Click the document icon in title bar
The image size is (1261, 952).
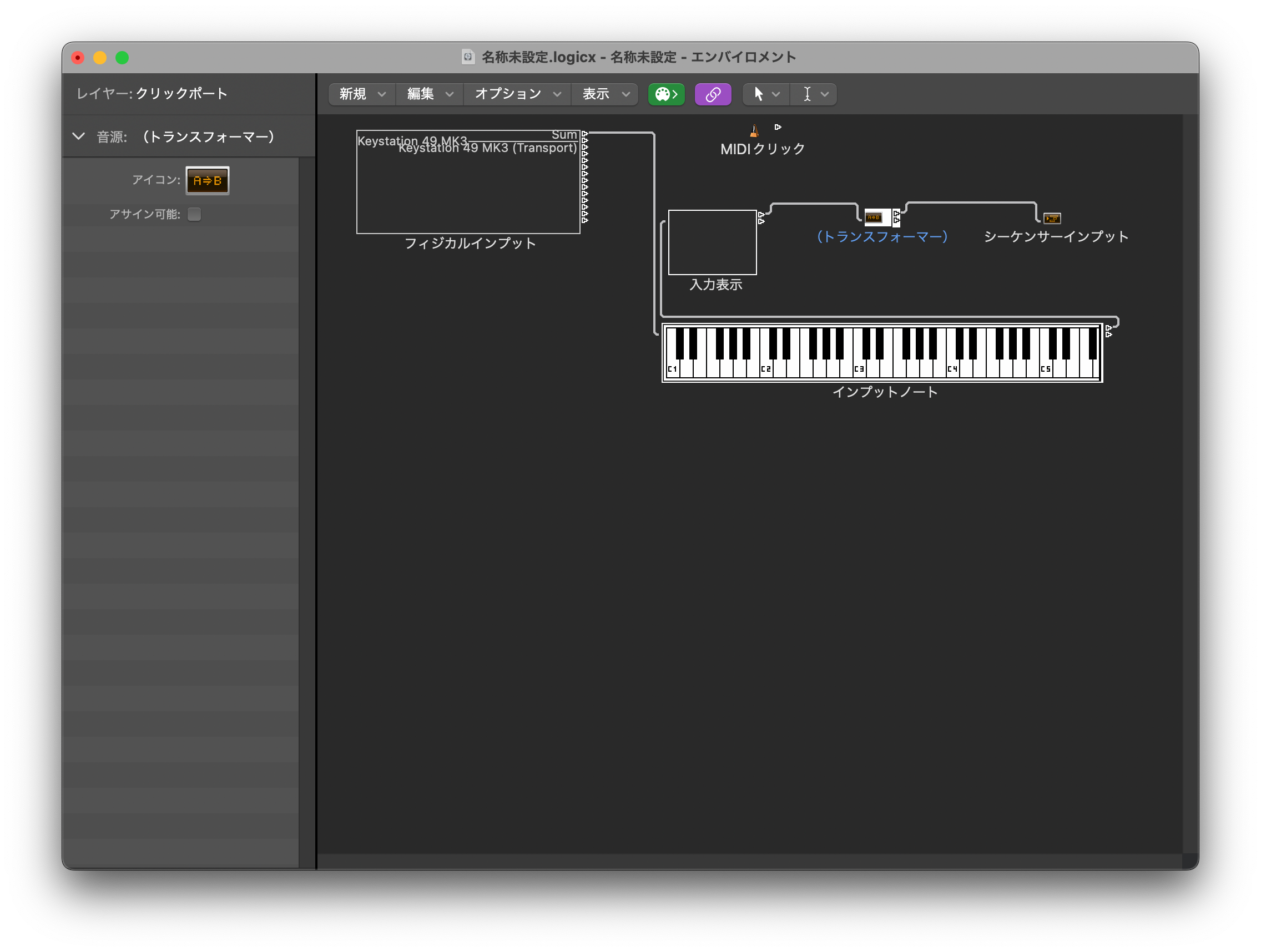pyautogui.click(x=467, y=57)
